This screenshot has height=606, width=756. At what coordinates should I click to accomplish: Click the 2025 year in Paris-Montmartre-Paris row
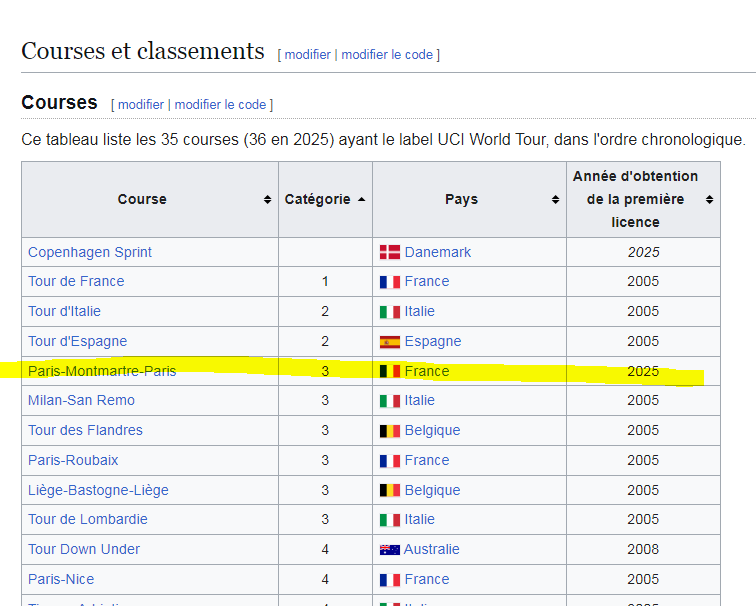pos(643,371)
